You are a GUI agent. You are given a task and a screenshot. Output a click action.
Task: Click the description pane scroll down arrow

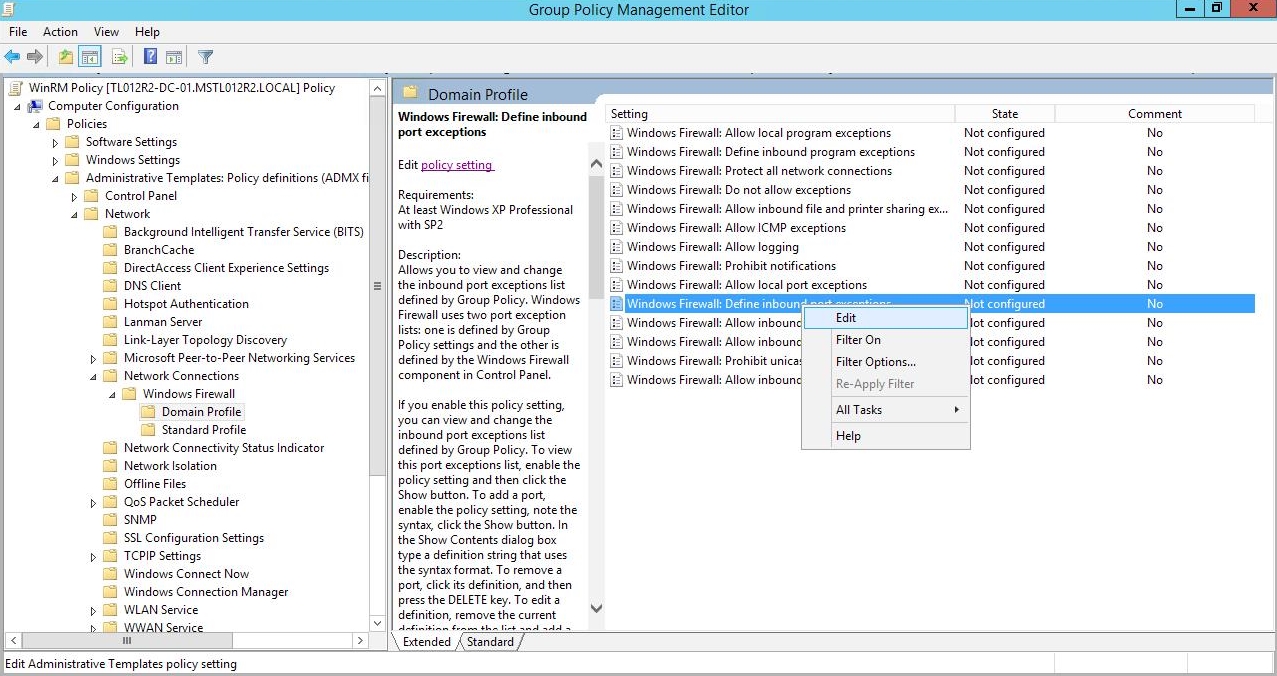pos(596,608)
